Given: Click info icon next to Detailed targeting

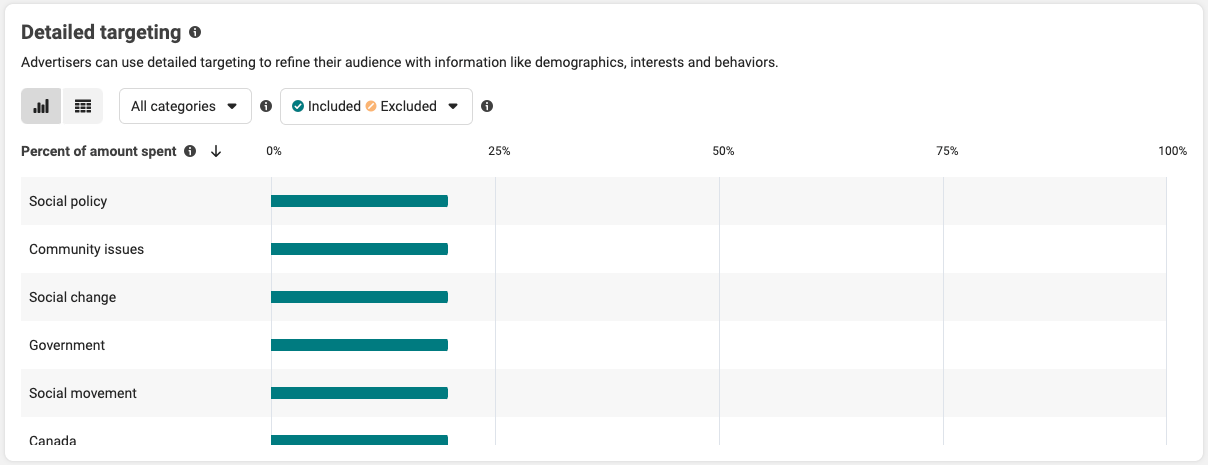Looking at the screenshot, I should tap(195, 32).
